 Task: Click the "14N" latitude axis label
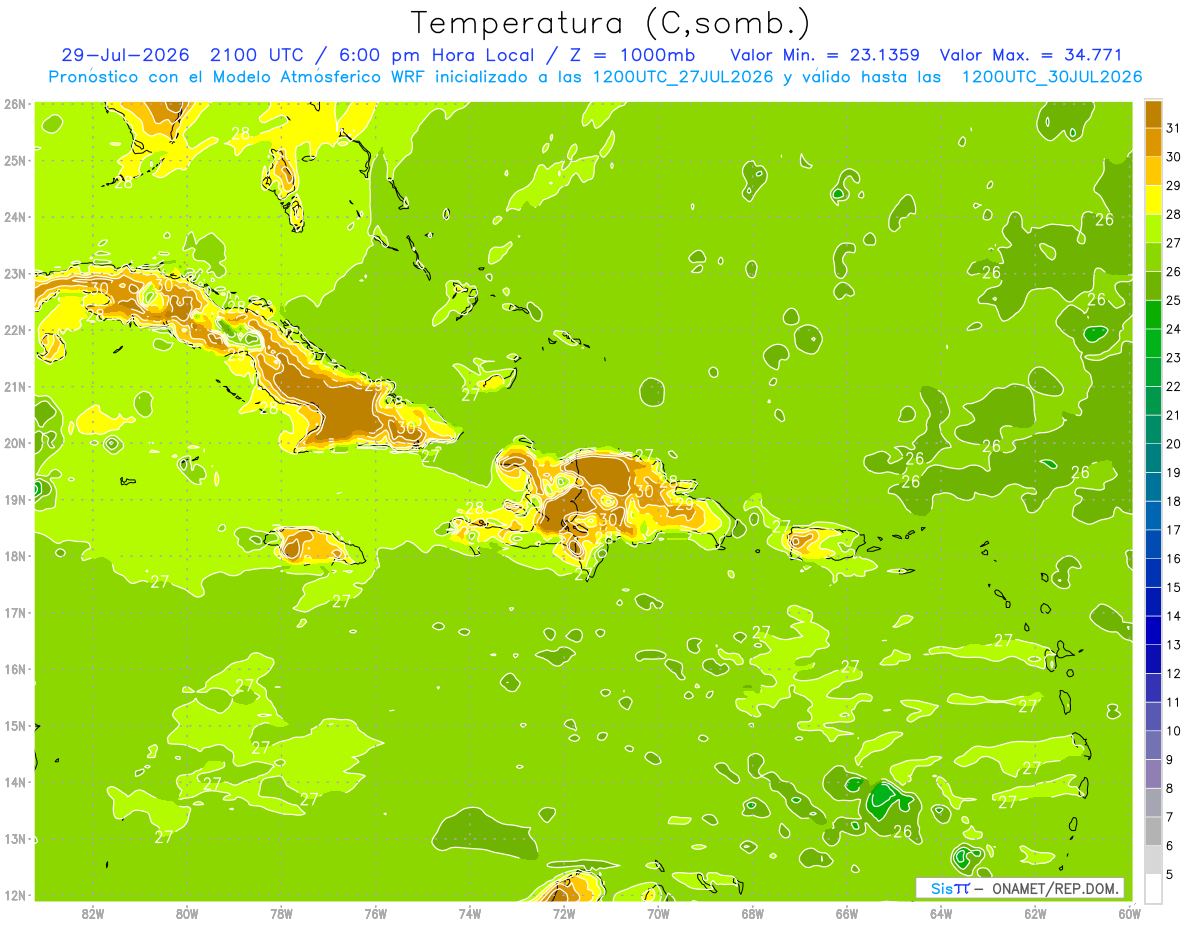point(14,782)
